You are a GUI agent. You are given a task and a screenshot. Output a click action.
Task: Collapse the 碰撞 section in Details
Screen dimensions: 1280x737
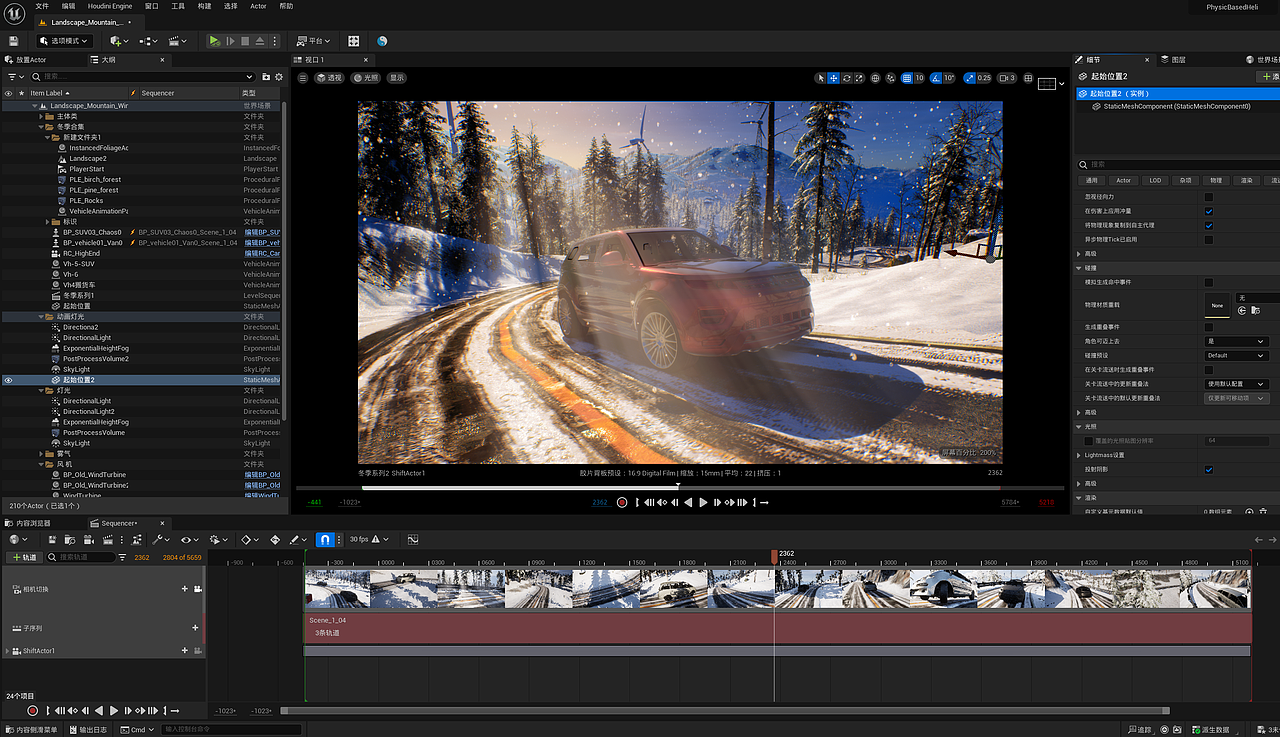point(1080,268)
